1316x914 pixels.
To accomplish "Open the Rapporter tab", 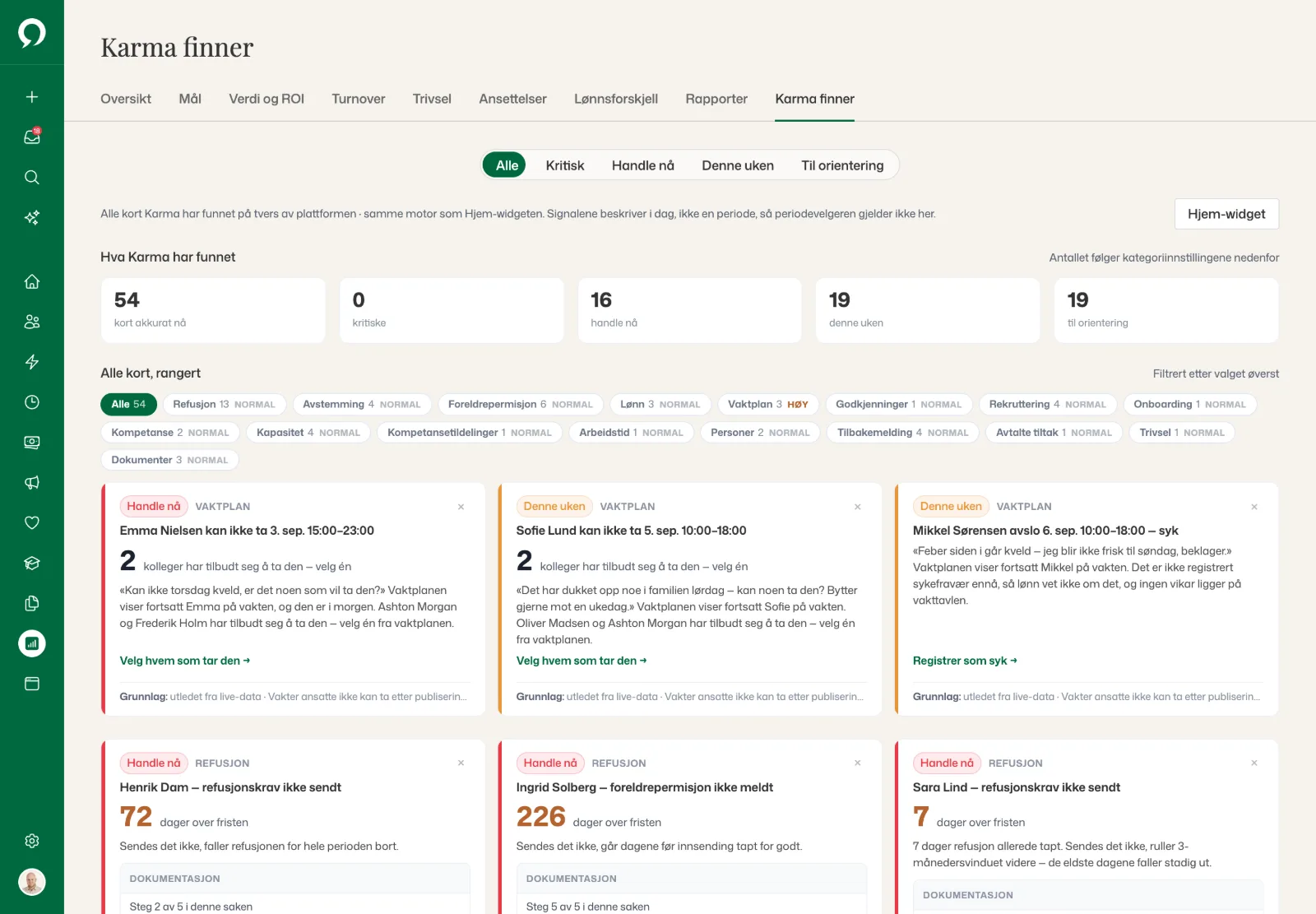I will [716, 99].
